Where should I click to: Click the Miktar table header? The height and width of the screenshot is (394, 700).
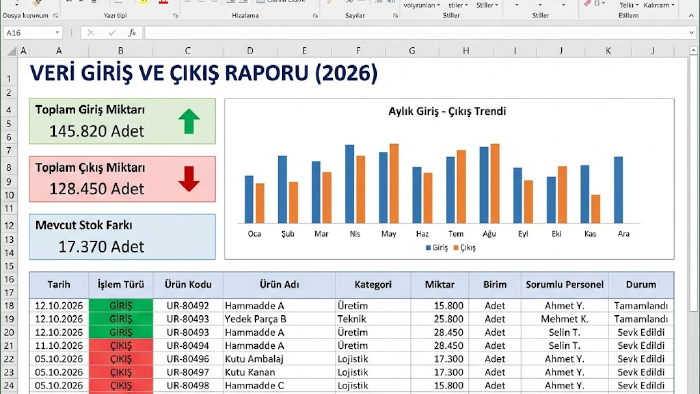coord(440,285)
